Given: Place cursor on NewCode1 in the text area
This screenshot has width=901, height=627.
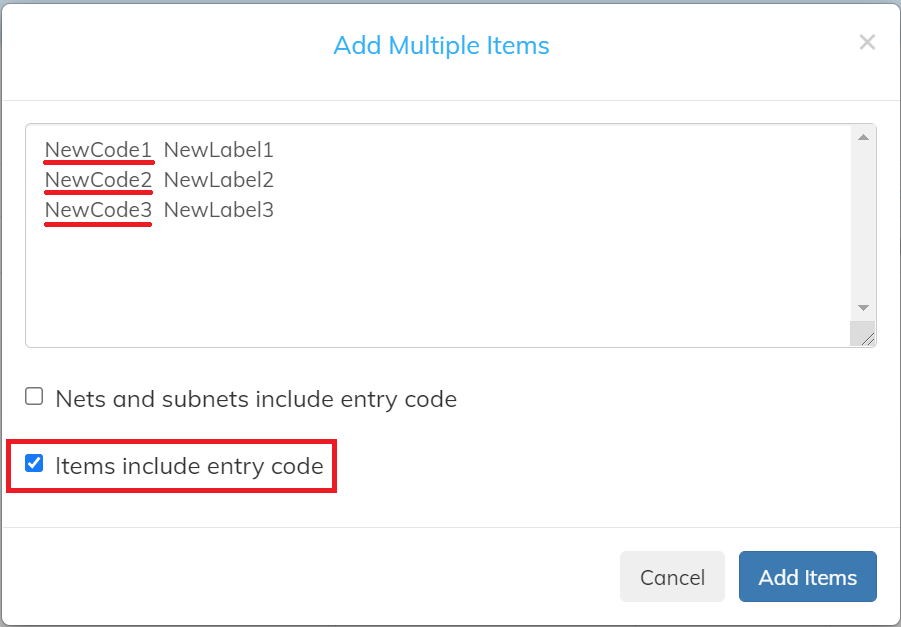Looking at the screenshot, I should [98, 150].
